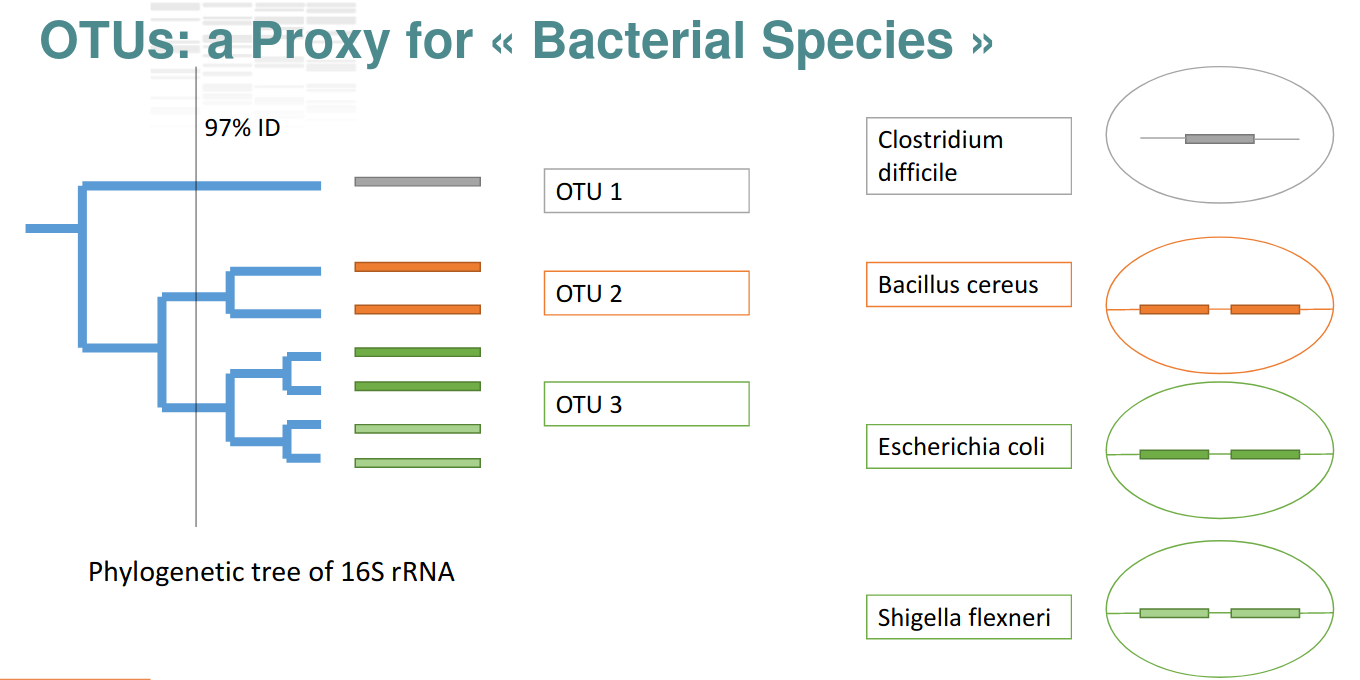Click the Shigella flexneri label box

(968, 617)
